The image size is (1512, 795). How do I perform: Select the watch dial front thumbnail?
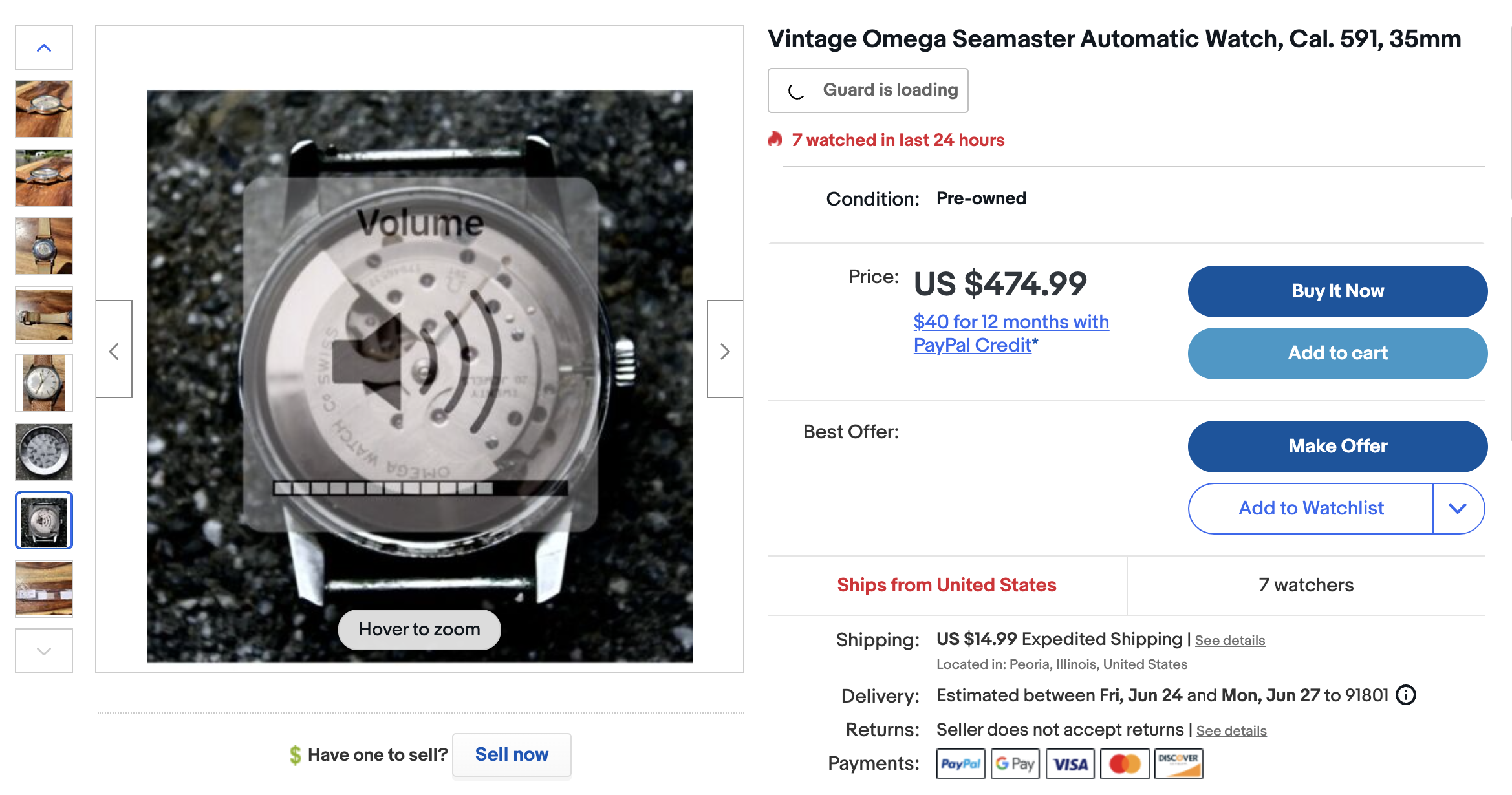click(44, 383)
